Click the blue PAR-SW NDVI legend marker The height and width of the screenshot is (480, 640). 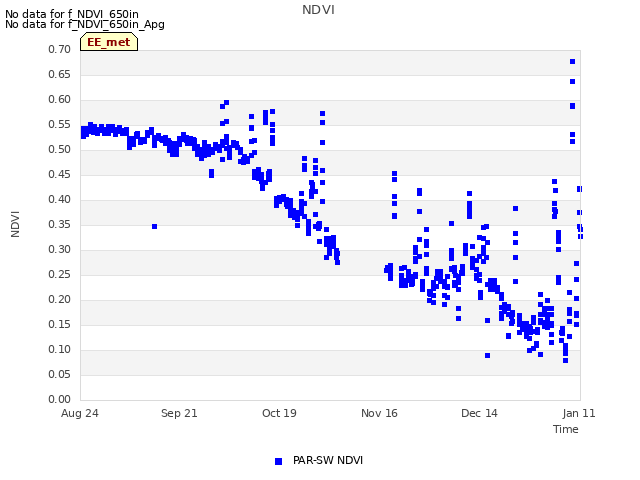click(x=278, y=461)
